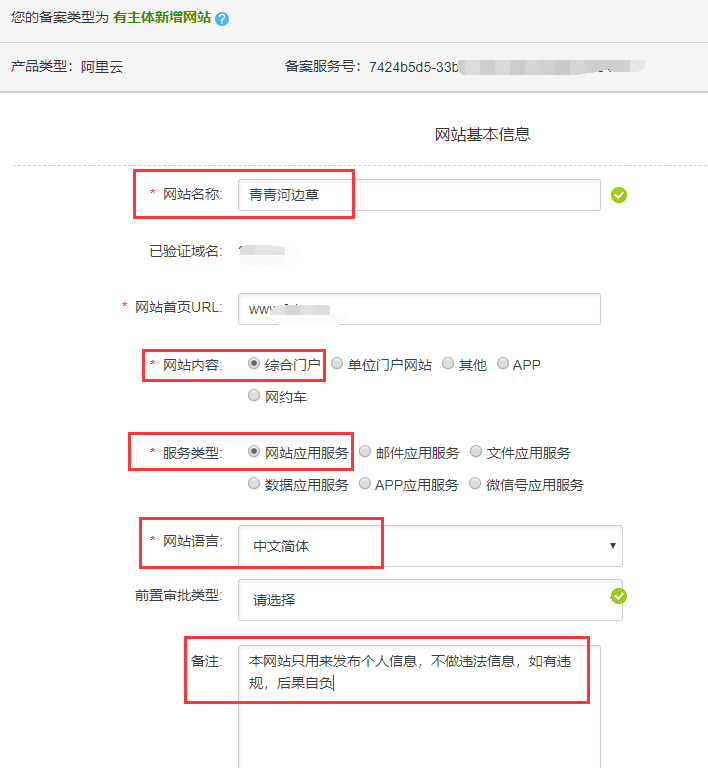Screen dimensions: 708x768
Task: Choose 其他 as website content
Action: tap(448, 364)
